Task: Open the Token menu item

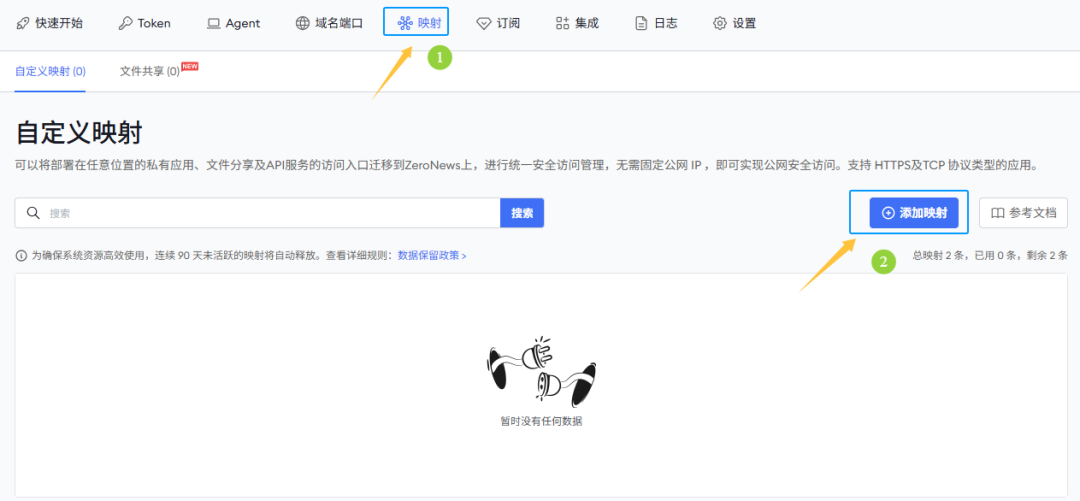Action: 153,23
